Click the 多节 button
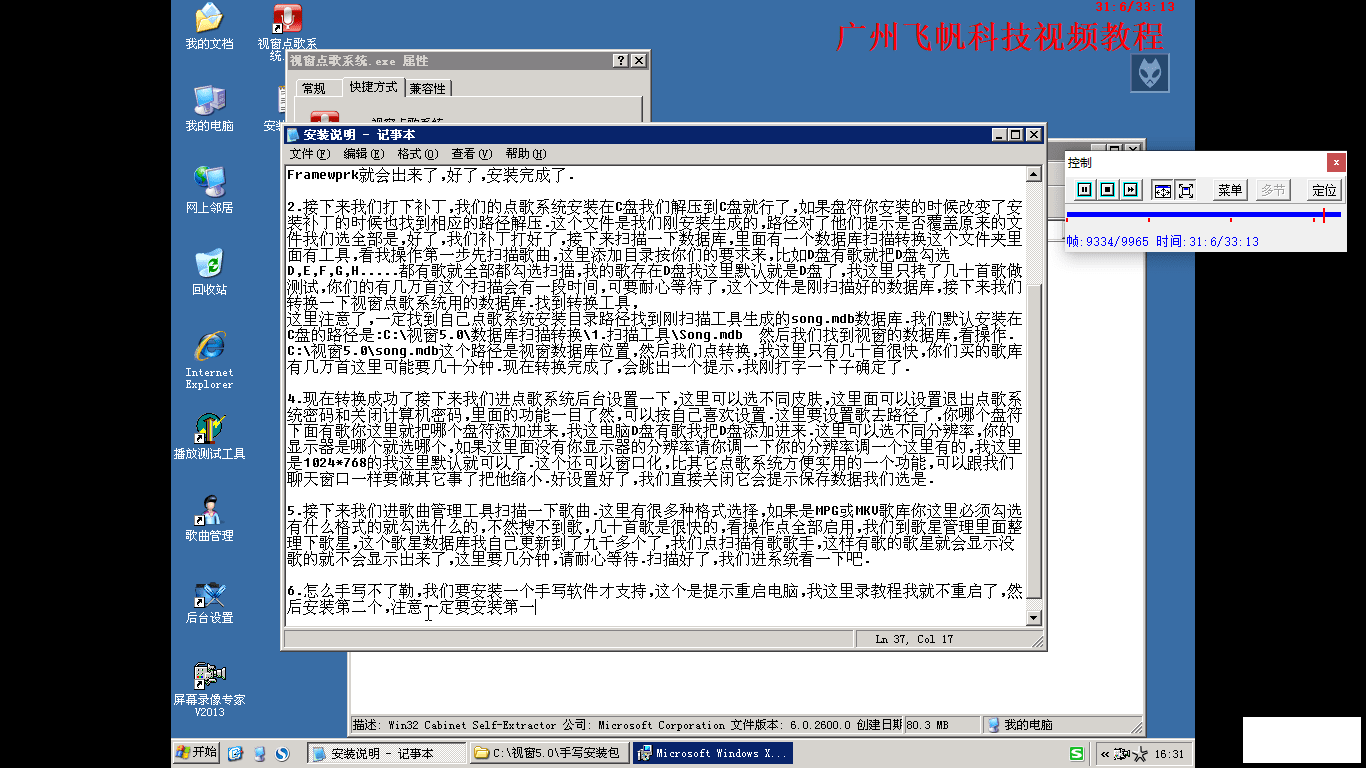 click(x=1273, y=190)
